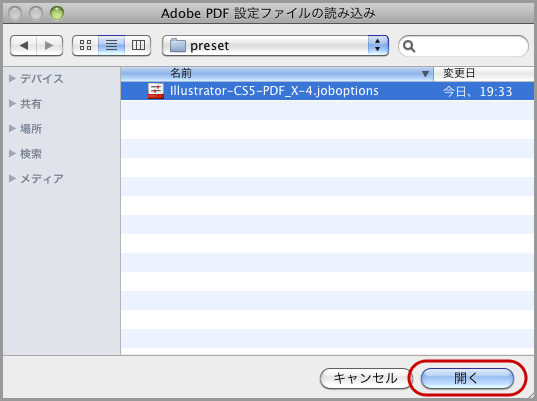The width and height of the screenshot is (537, 401).
Task: Open the preset folder path dropdown
Action: [275, 45]
